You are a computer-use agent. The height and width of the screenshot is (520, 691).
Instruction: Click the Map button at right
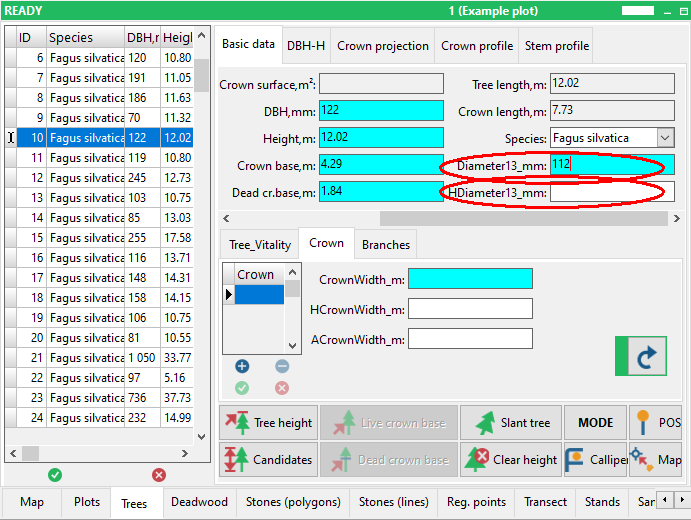click(656, 460)
